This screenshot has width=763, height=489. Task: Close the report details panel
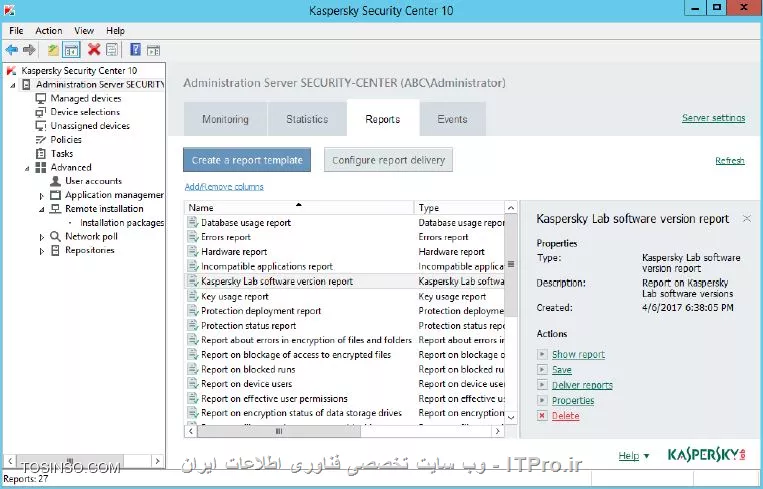tap(746, 218)
